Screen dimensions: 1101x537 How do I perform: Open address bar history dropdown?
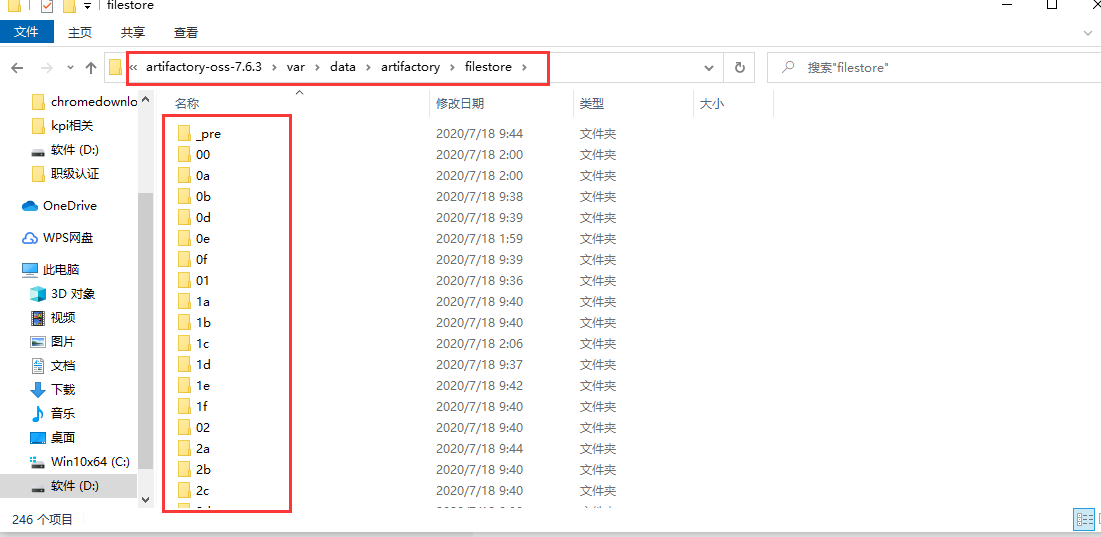(x=709, y=68)
